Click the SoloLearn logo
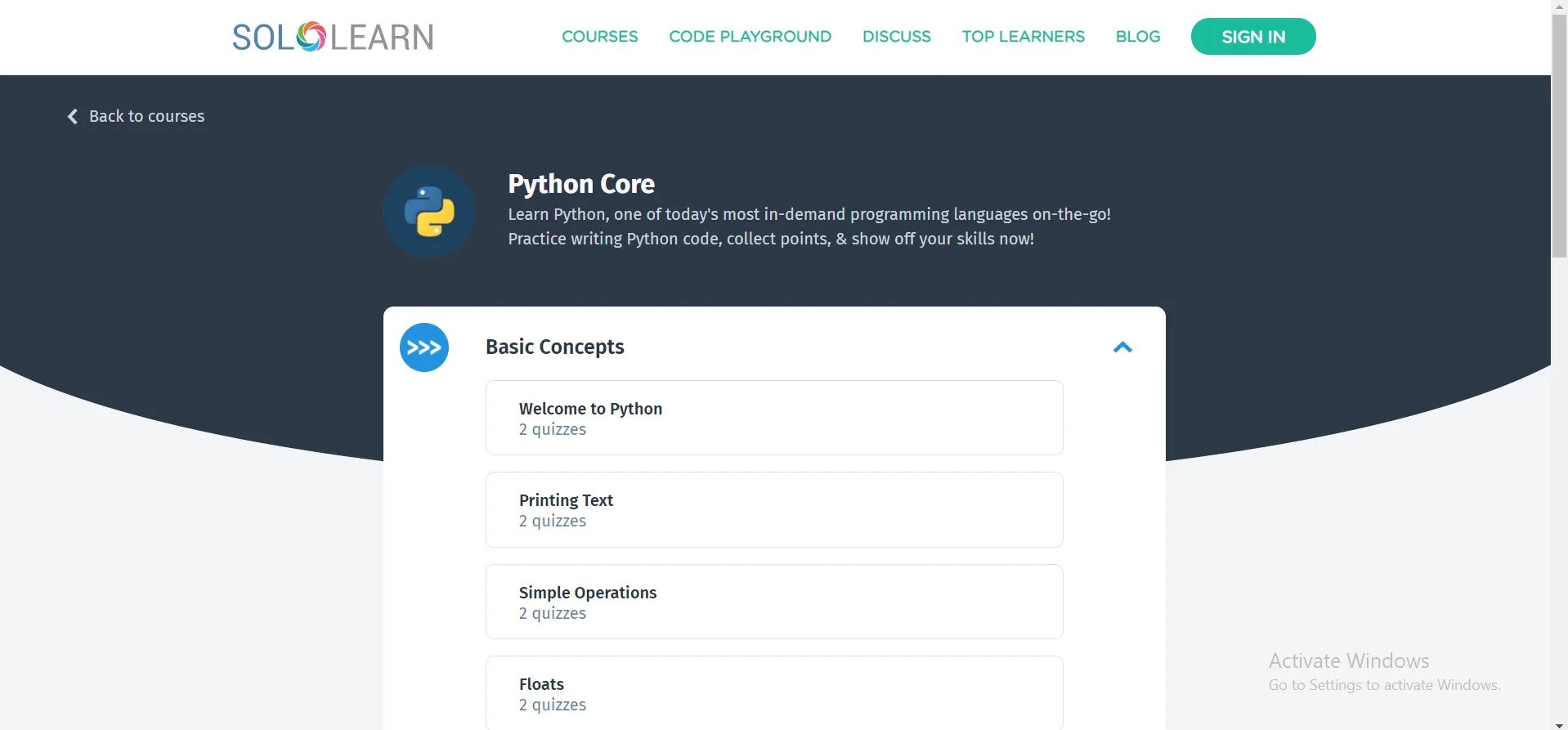The image size is (1568, 730). [x=332, y=37]
